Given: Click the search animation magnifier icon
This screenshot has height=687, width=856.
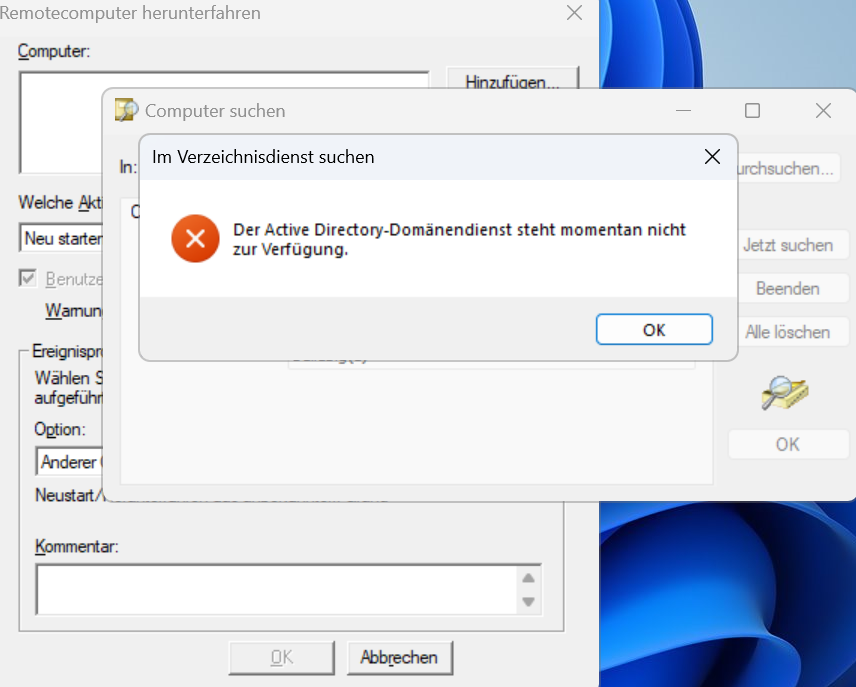Looking at the screenshot, I should tap(785, 392).
